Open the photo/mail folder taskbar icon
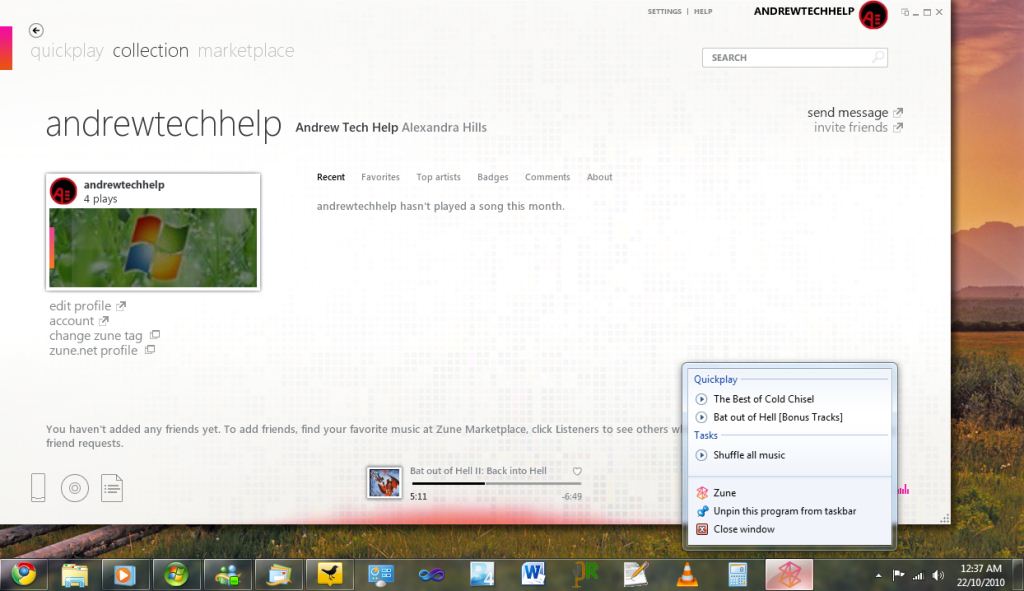This screenshot has width=1024, height=591. tap(278, 575)
